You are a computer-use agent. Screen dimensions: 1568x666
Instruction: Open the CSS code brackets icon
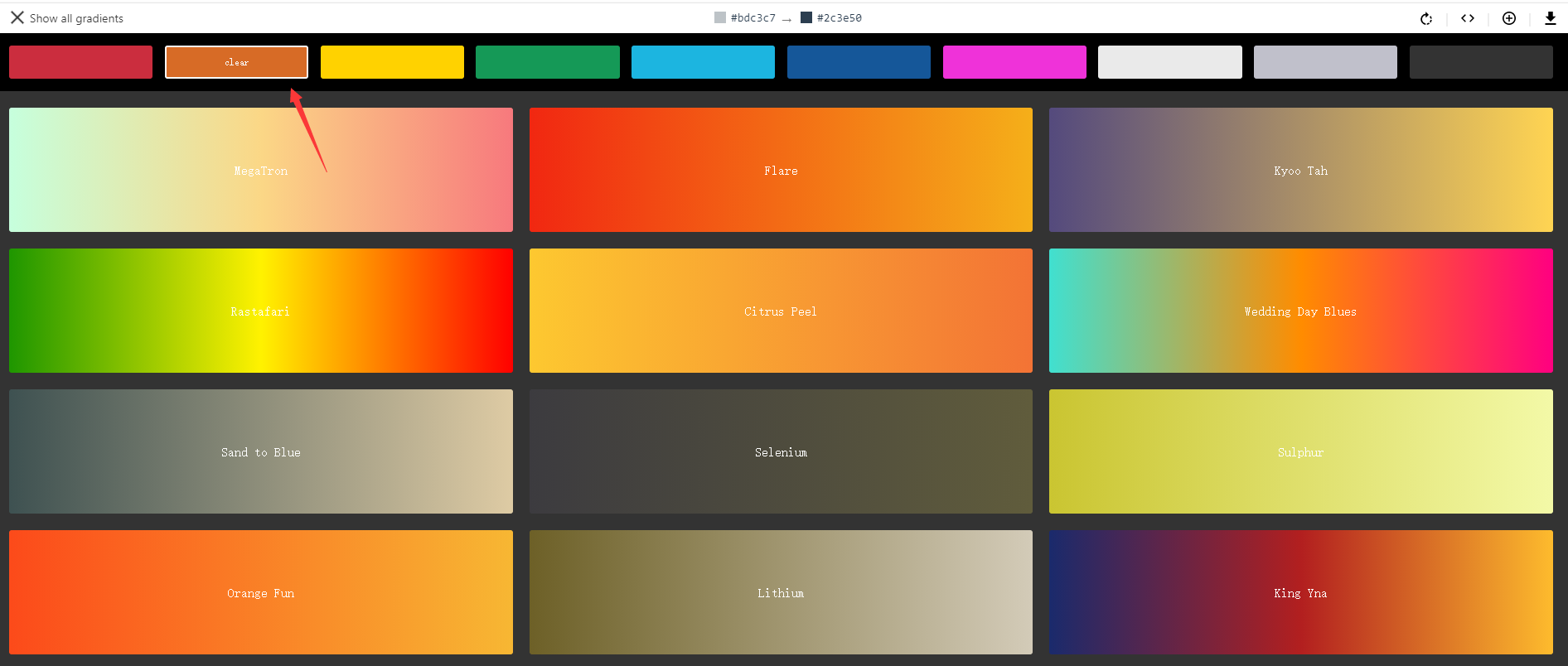click(x=1467, y=18)
